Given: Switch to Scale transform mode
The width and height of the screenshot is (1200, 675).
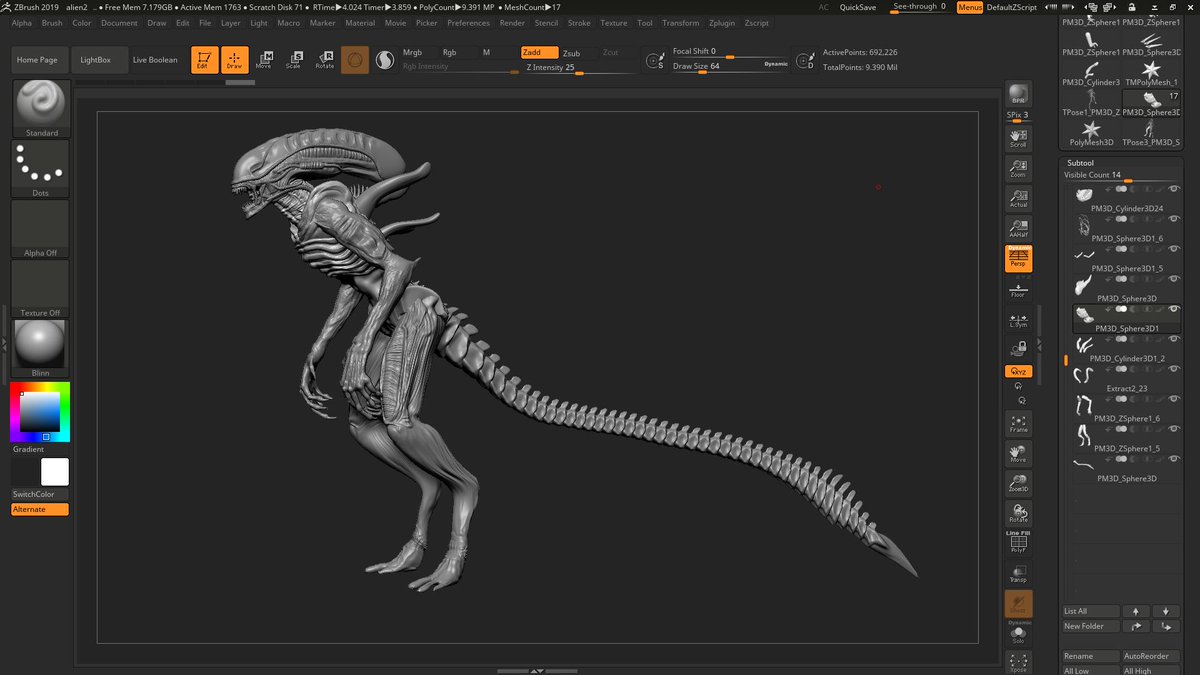Looking at the screenshot, I should point(294,60).
